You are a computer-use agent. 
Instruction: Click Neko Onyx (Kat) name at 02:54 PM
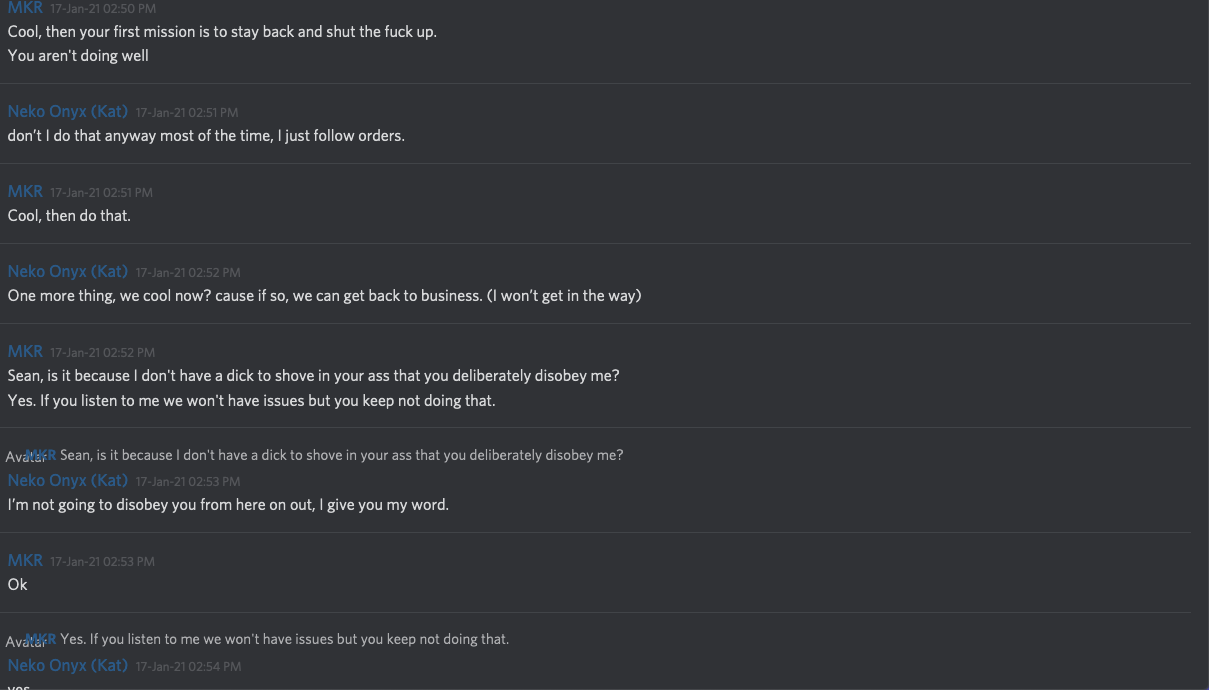point(67,666)
